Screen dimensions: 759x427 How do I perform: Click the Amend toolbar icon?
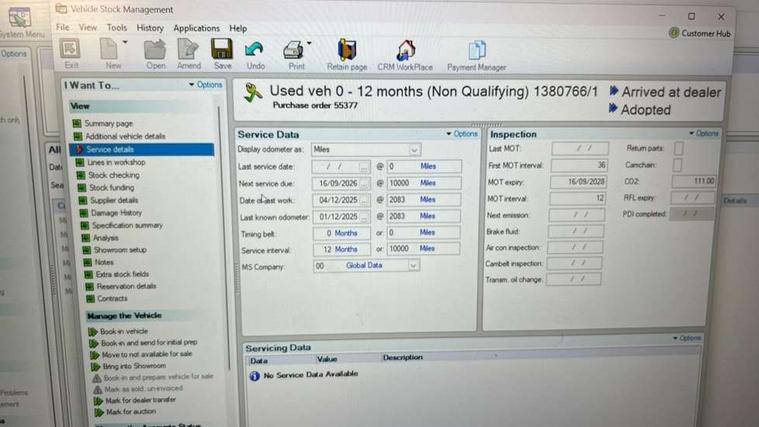click(188, 51)
